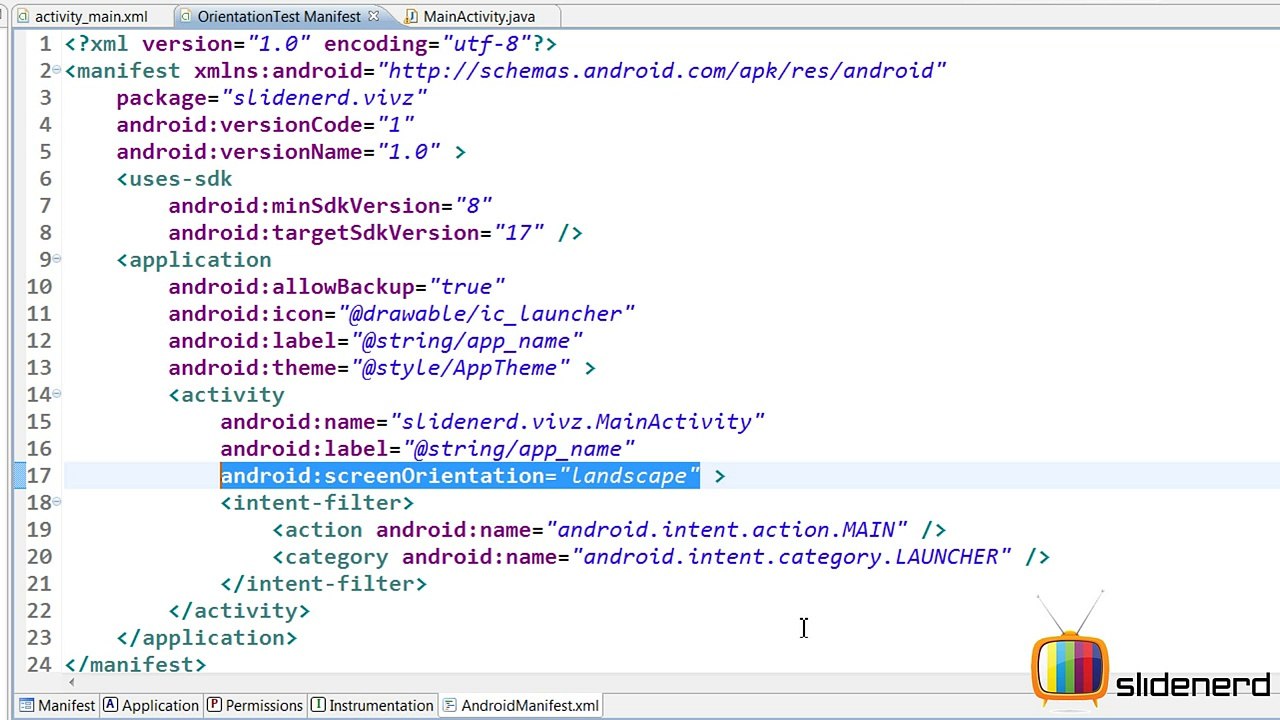Click the package value "slidenerd.vivz"
This screenshot has width=1280, height=720.
coord(324,98)
